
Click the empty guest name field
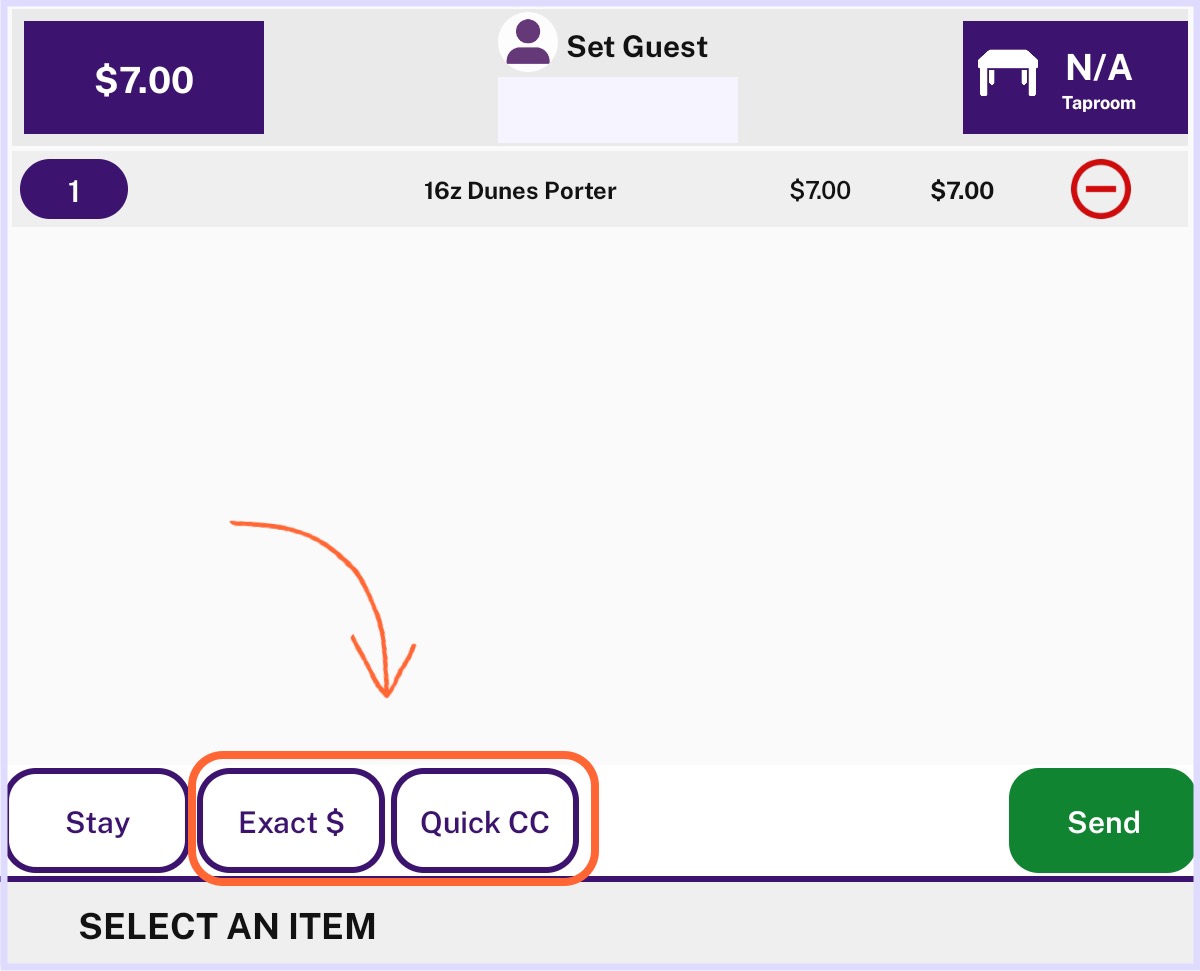pos(618,109)
